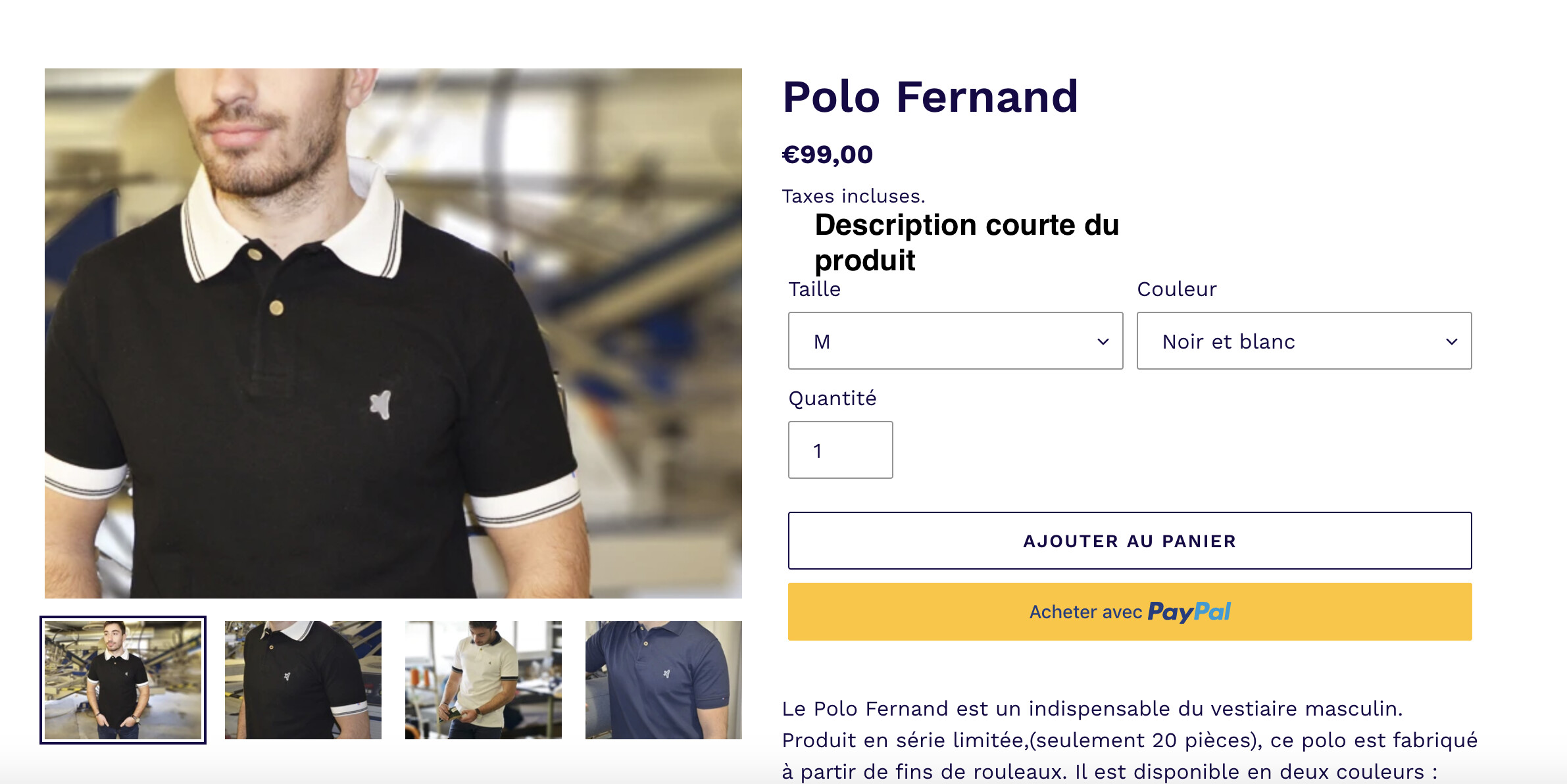Viewport: 1567px width, 784px height.
Task: Select the first thumbnail of full-length black polo
Action: pos(123,679)
